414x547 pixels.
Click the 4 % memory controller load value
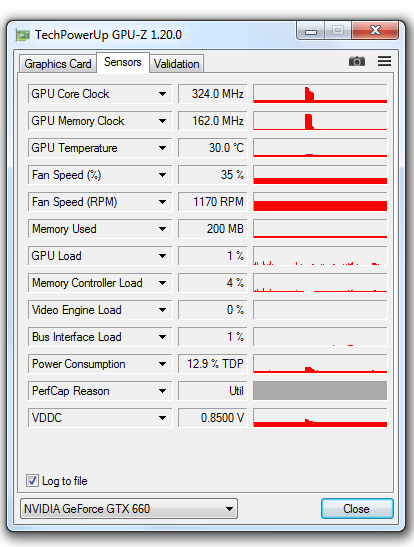click(x=213, y=283)
